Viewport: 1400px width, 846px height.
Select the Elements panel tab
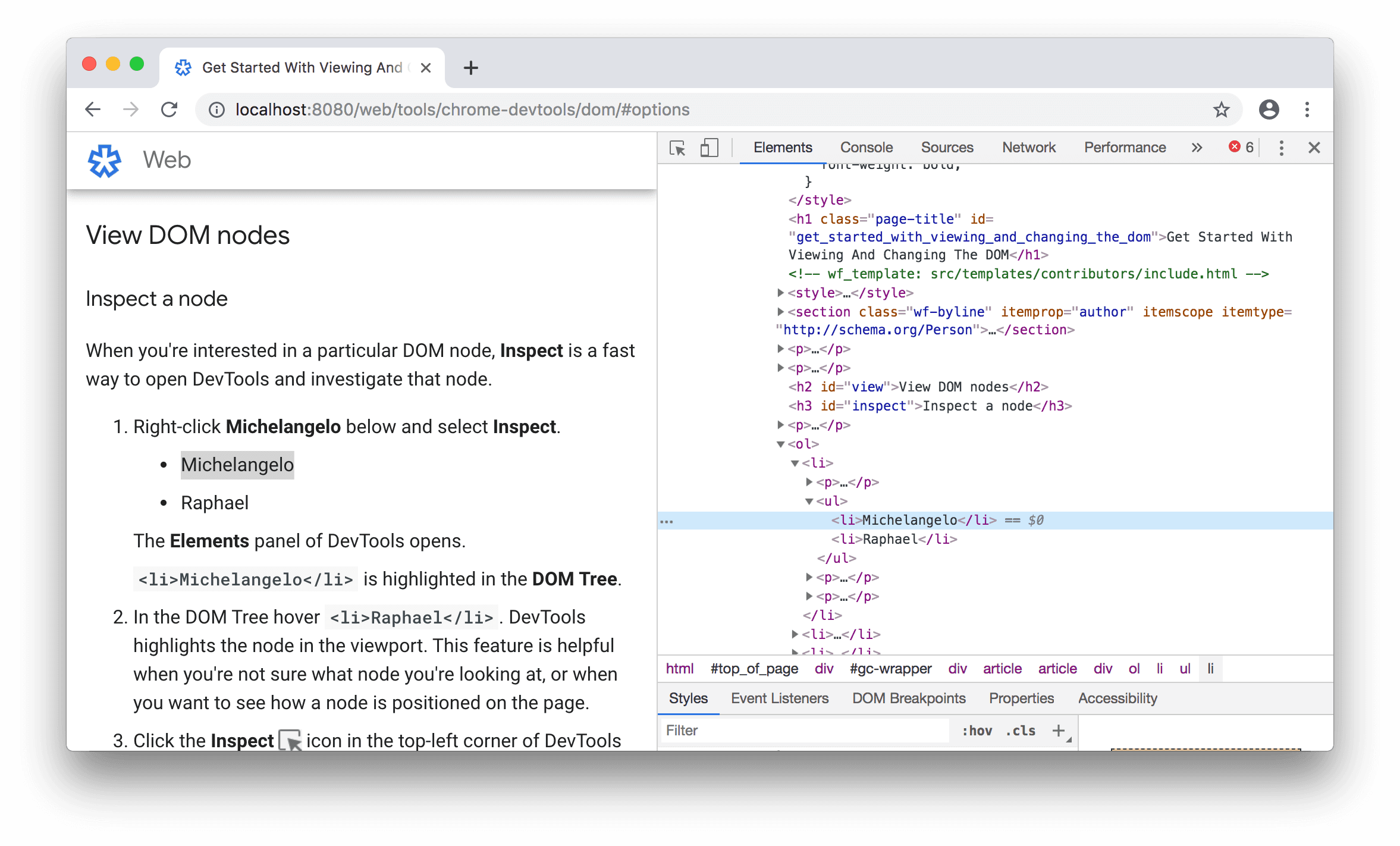coord(783,146)
